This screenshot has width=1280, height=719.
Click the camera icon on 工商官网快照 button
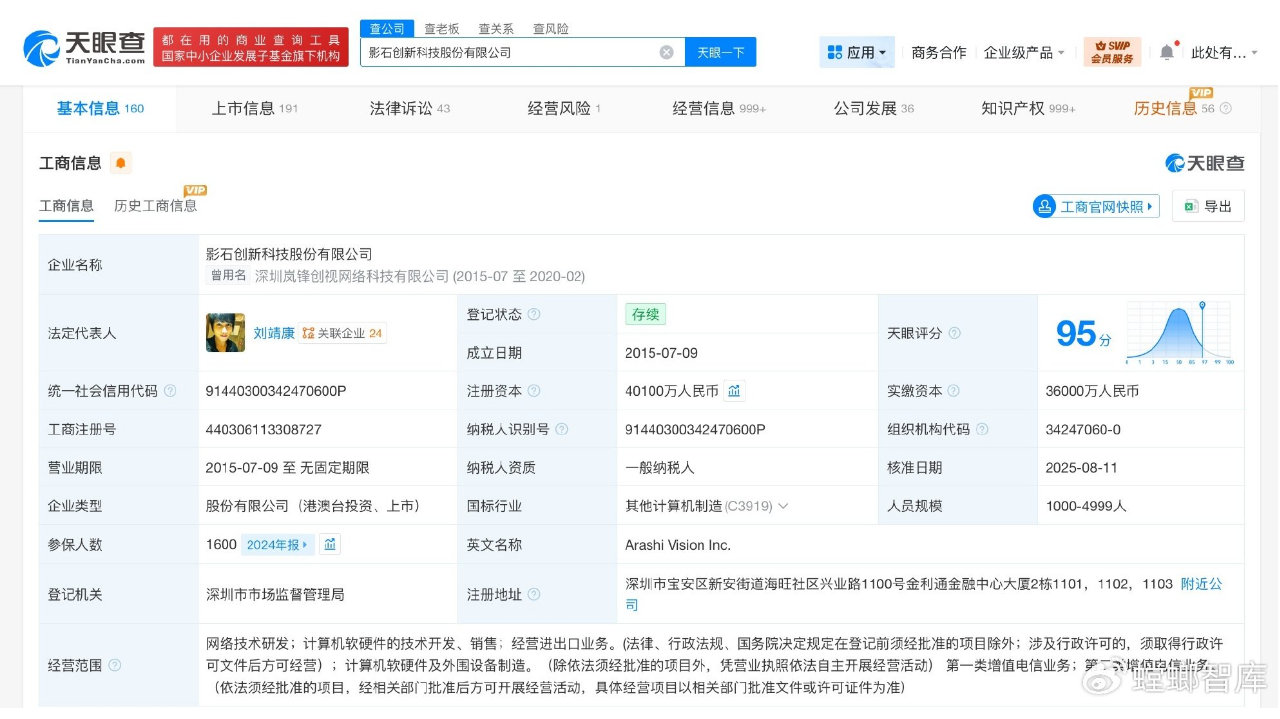point(1044,205)
